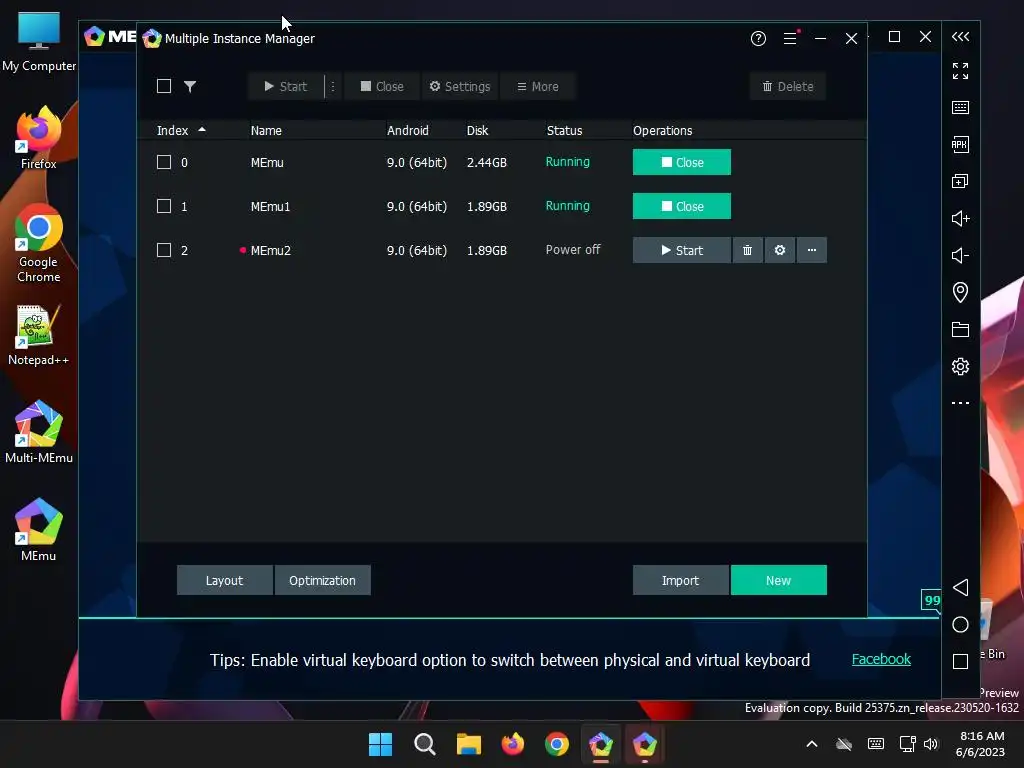The image size is (1024, 768).
Task: Open Multi-MEmu desktop shortcut
Action: pyautogui.click(x=39, y=432)
